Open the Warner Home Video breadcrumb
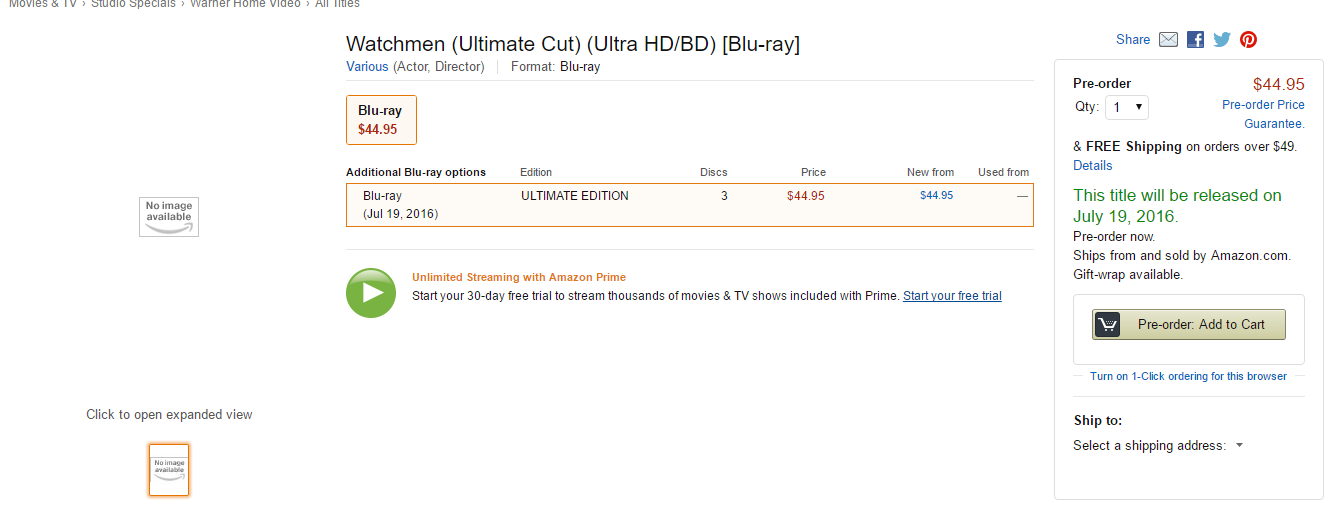Screen dimensions: 1335x512 click(245, 4)
